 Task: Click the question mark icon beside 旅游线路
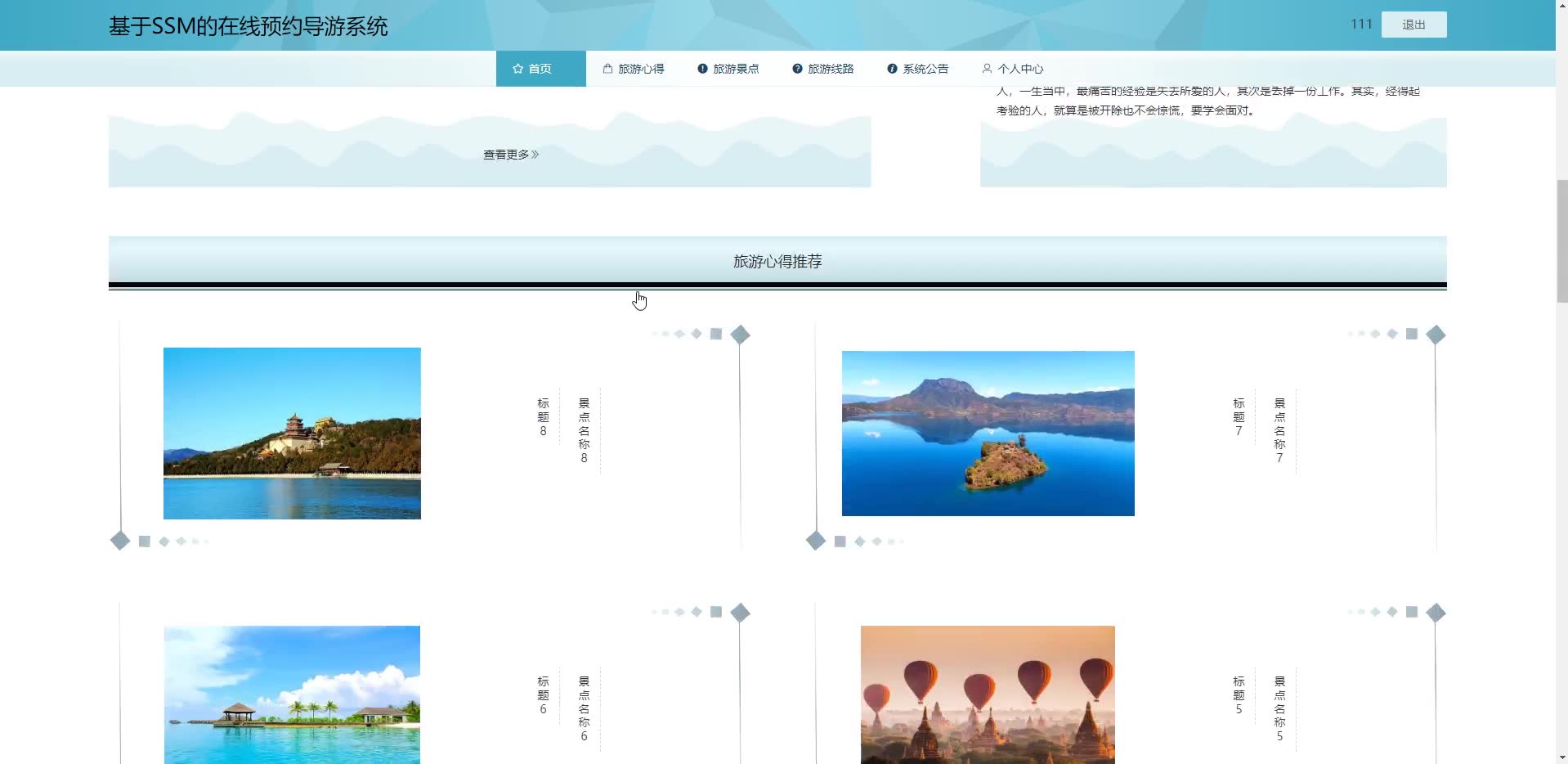(x=797, y=69)
